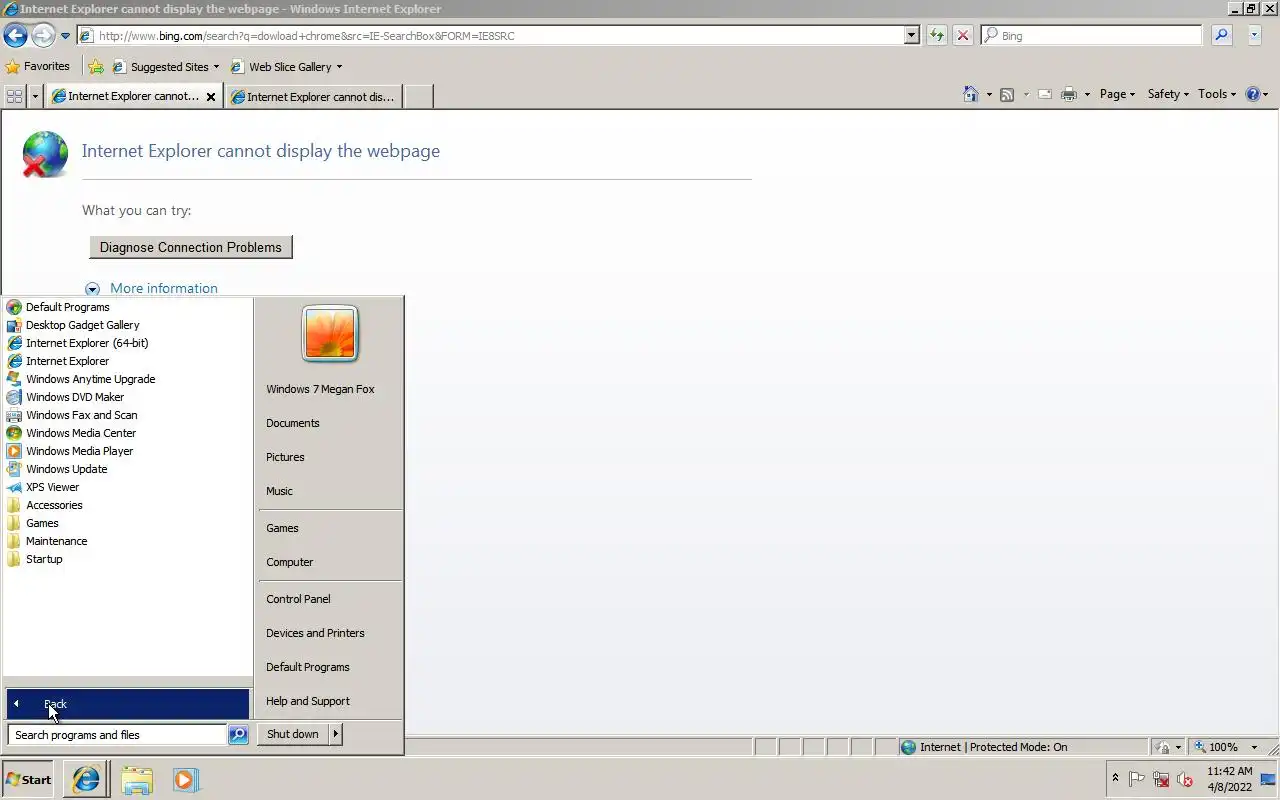Launch Windows Media Center

pyautogui.click(x=81, y=433)
